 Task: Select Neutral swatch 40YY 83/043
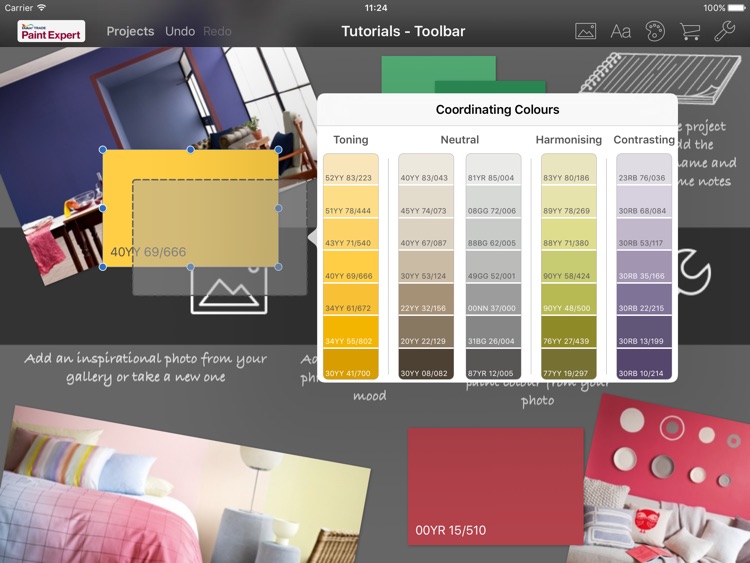tap(426, 169)
